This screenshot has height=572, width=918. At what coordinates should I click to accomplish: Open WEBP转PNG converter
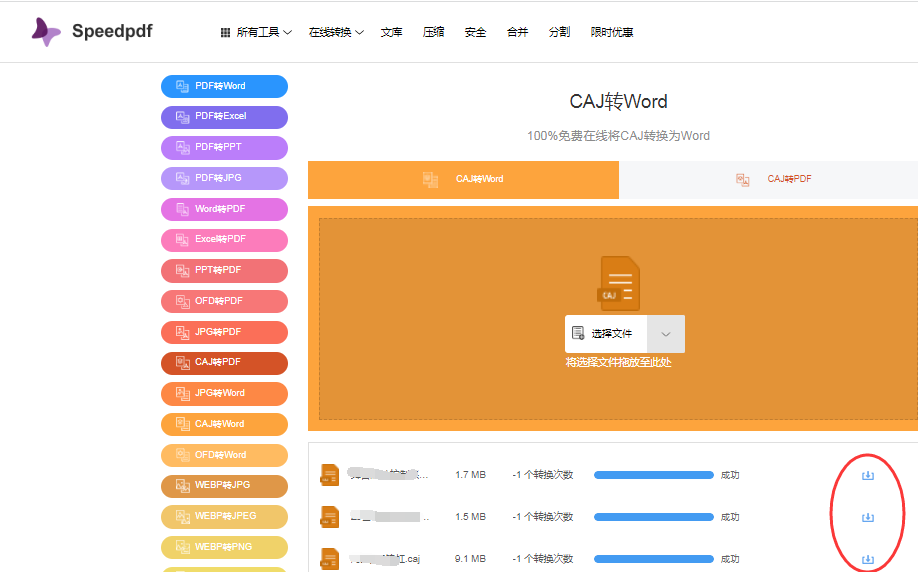coord(224,547)
